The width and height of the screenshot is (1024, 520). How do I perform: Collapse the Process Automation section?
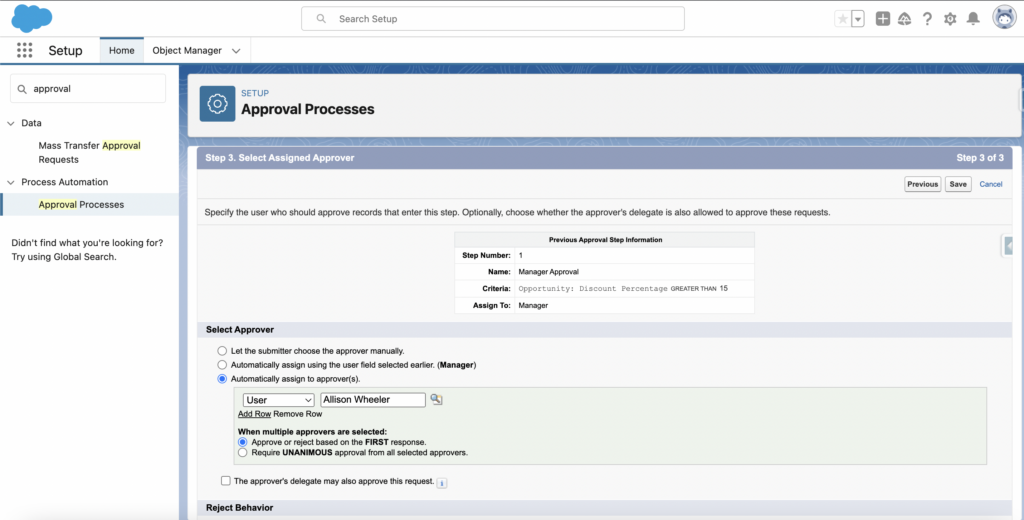click(x=11, y=182)
